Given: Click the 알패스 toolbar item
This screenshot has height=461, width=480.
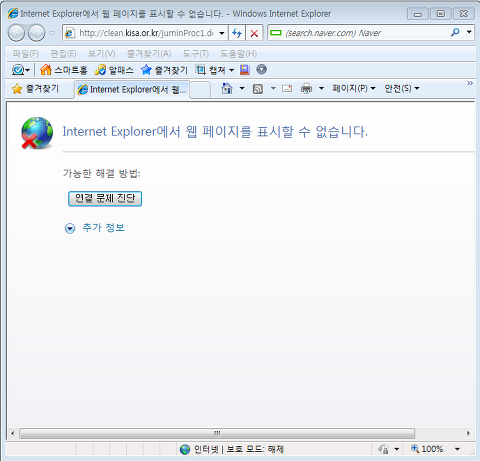Looking at the screenshot, I should pos(114,70).
